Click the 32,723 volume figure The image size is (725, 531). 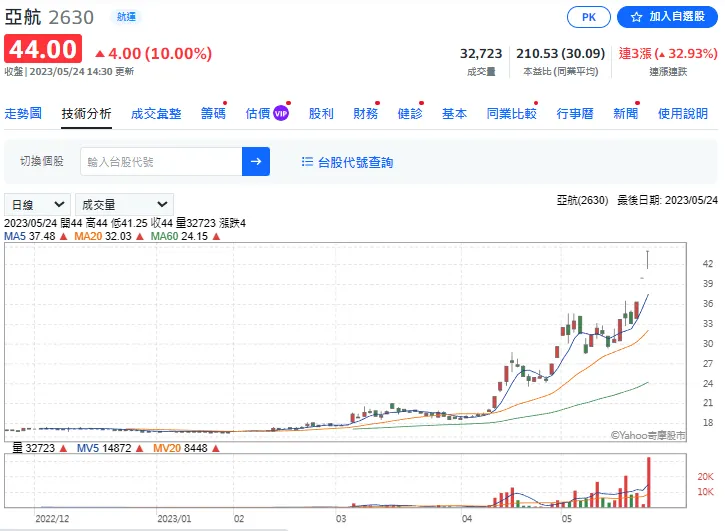pyautogui.click(x=481, y=54)
